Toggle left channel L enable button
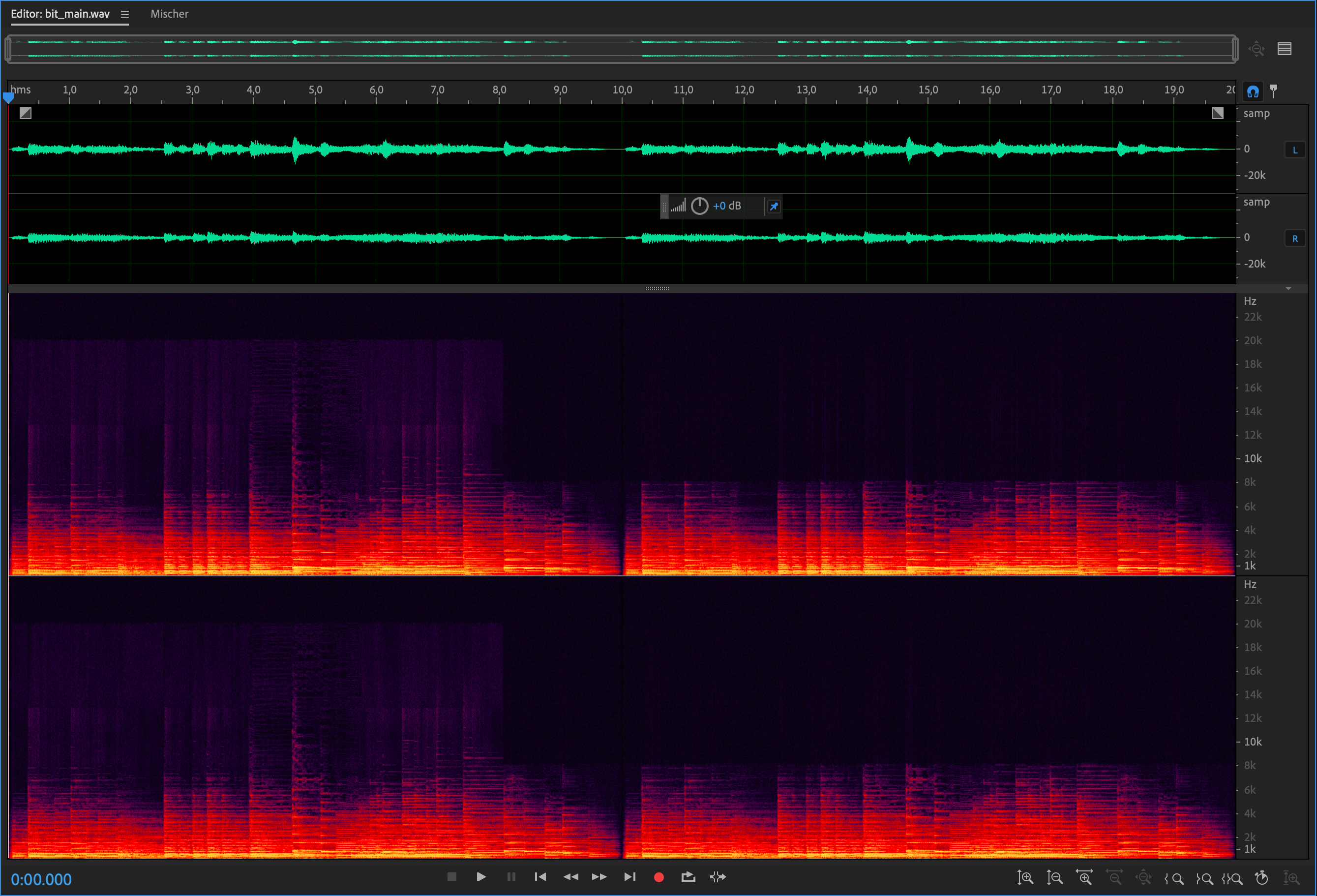Screen dimensions: 1317x896 coord(1295,150)
